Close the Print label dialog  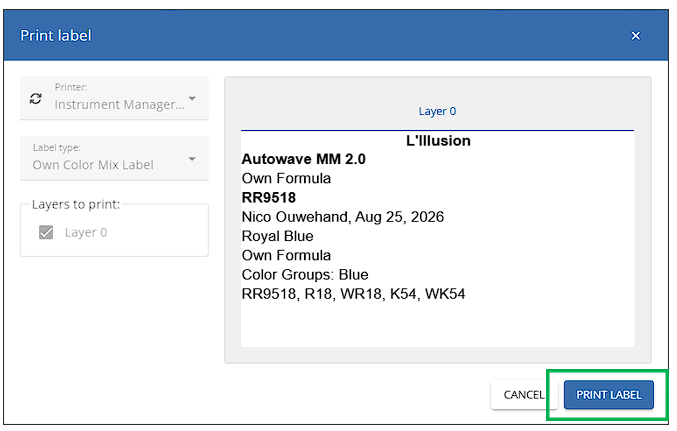(636, 36)
